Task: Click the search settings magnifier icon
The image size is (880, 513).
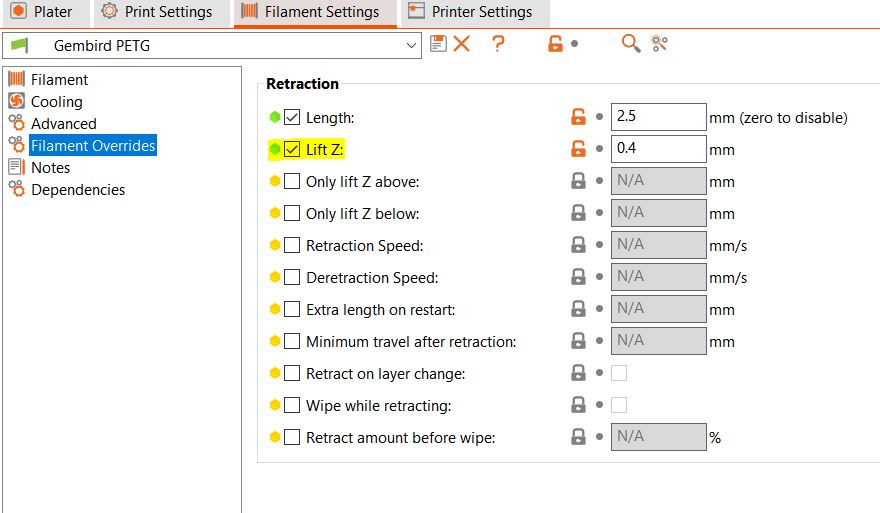Action: point(630,44)
